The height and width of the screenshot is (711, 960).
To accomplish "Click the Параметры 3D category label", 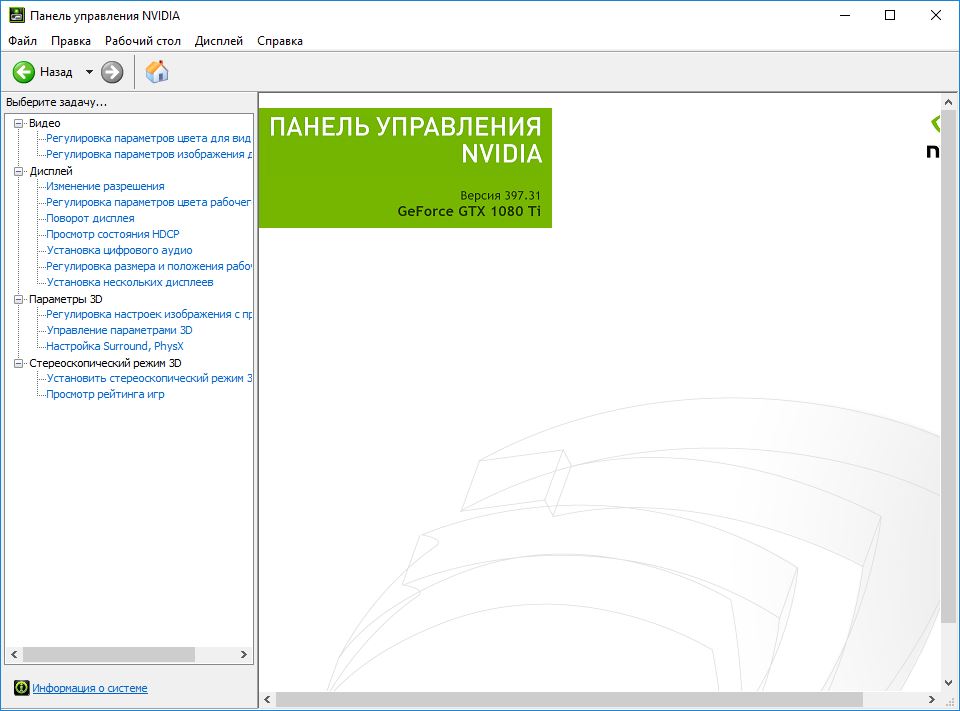I will (66, 299).
